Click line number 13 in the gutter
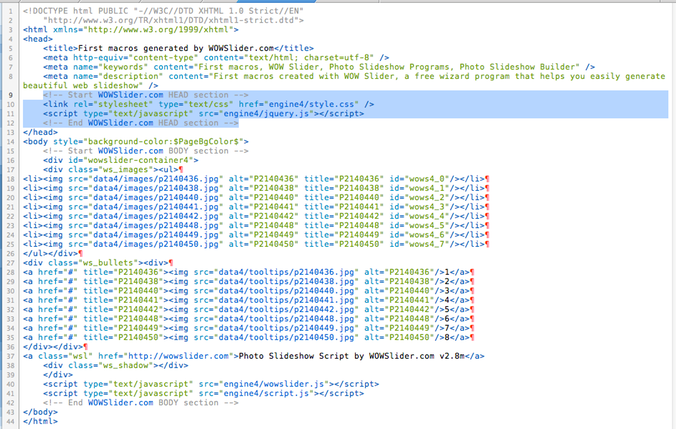676x429 pixels. (x=10, y=132)
